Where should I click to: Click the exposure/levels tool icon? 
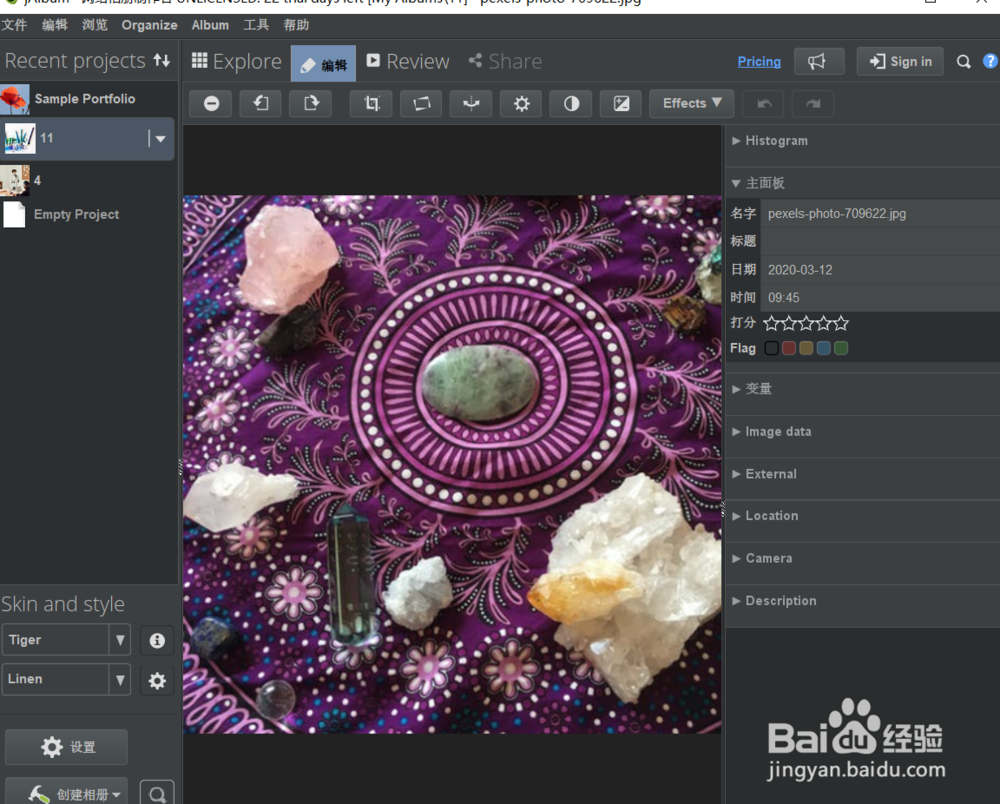[621, 103]
